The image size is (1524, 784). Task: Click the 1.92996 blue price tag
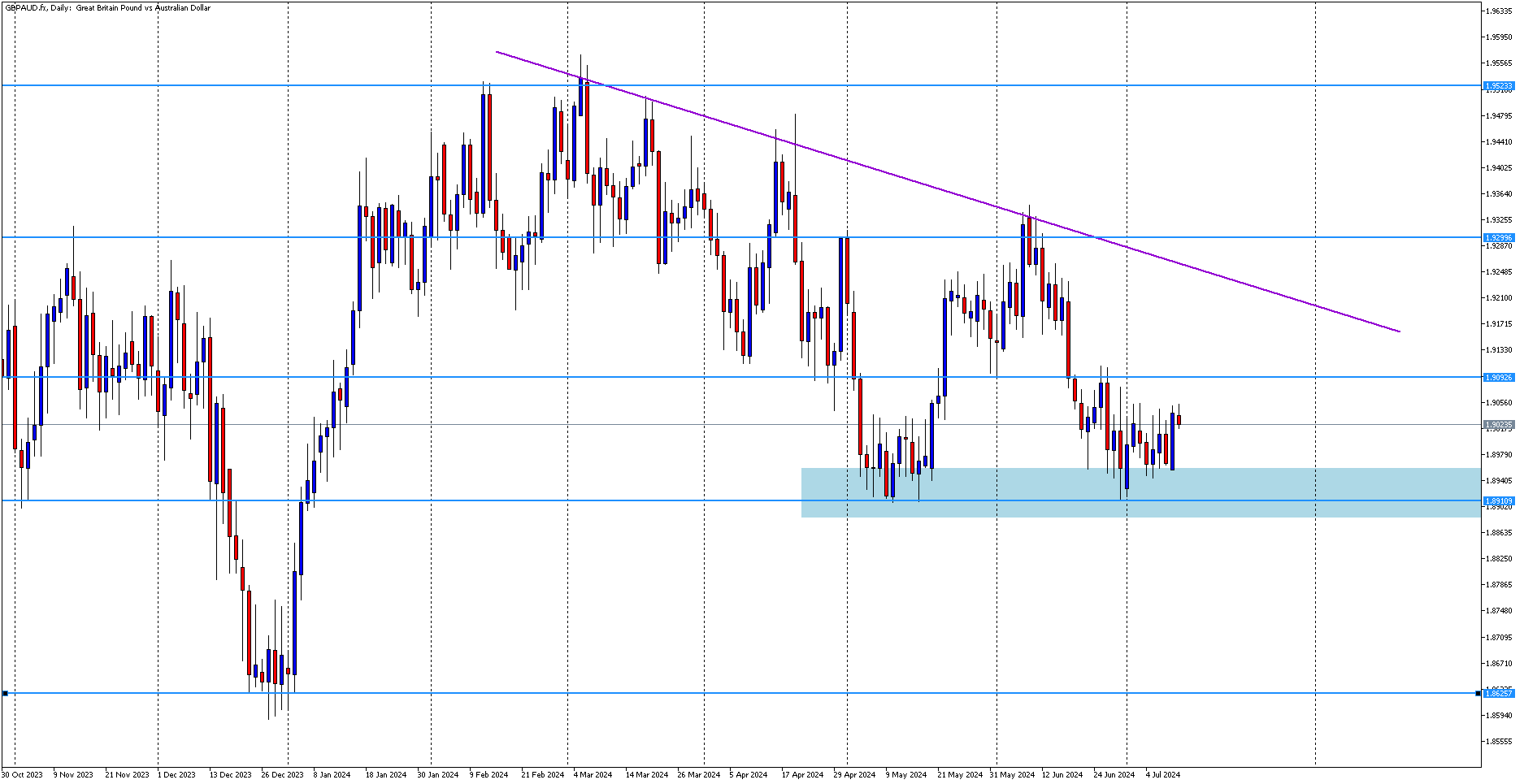point(1499,238)
